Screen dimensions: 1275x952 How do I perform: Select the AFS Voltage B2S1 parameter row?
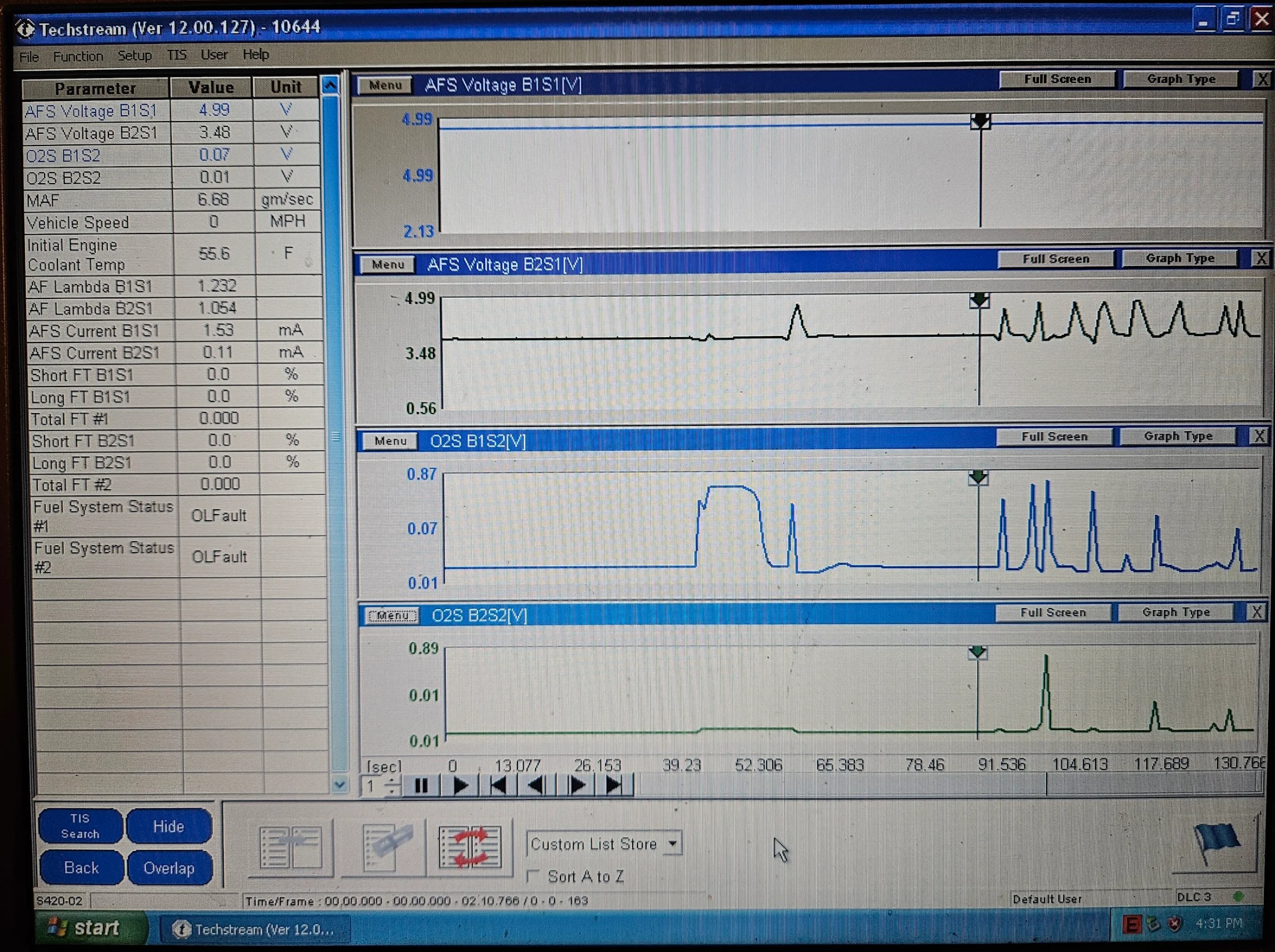click(x=172, y=133)
